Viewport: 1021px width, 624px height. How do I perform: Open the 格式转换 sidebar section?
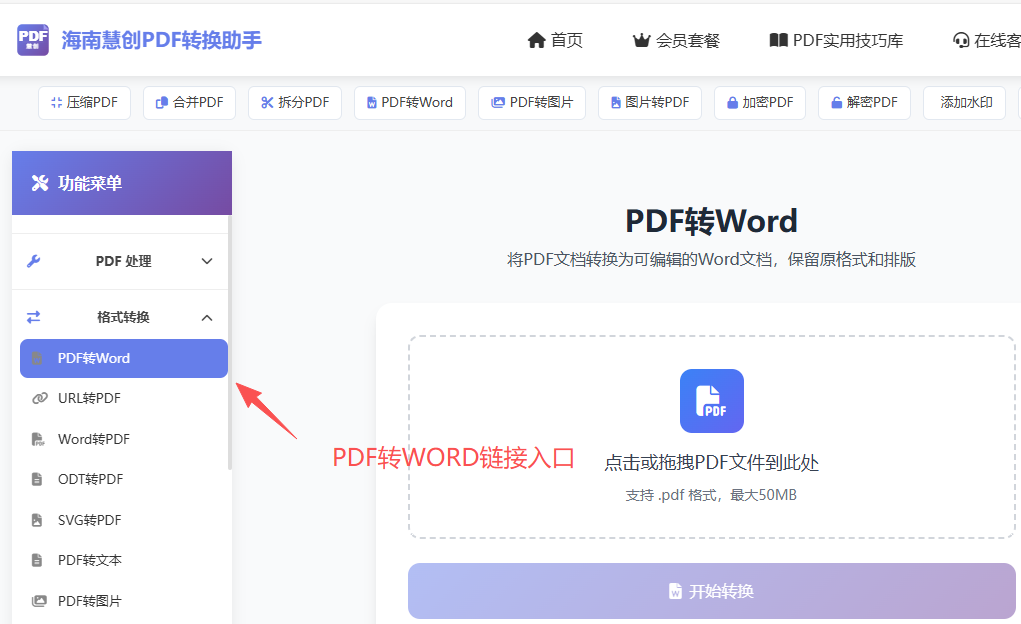[x=121, y=317]
